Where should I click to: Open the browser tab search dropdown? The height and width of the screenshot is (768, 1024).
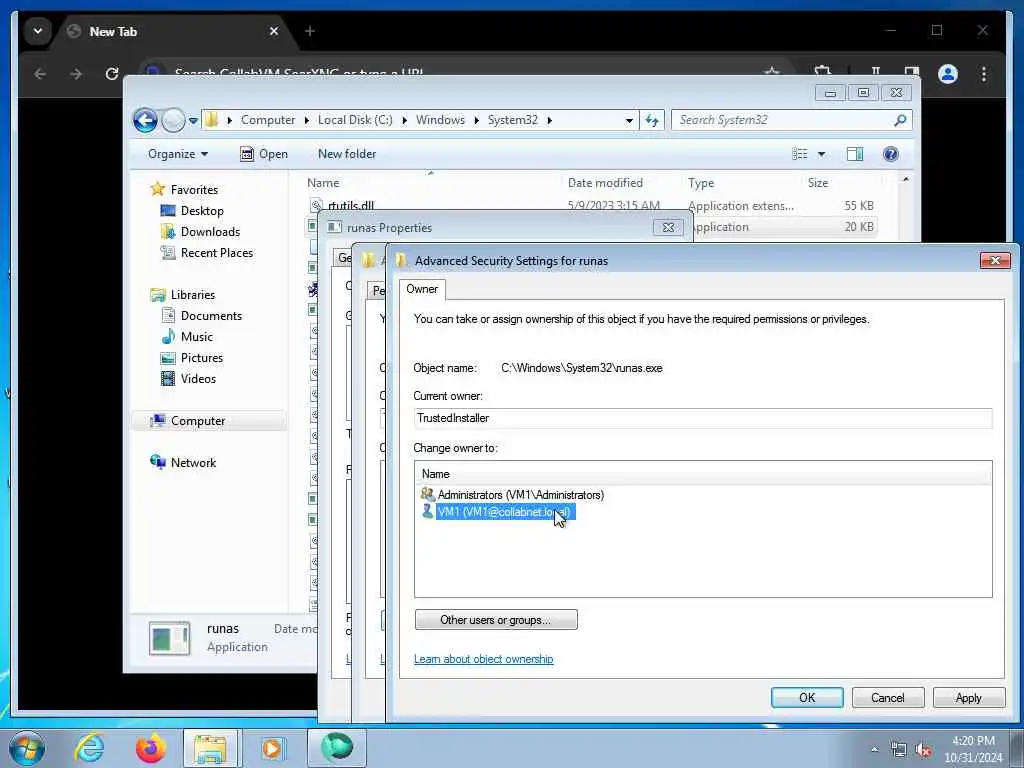[x=38, y=31]
